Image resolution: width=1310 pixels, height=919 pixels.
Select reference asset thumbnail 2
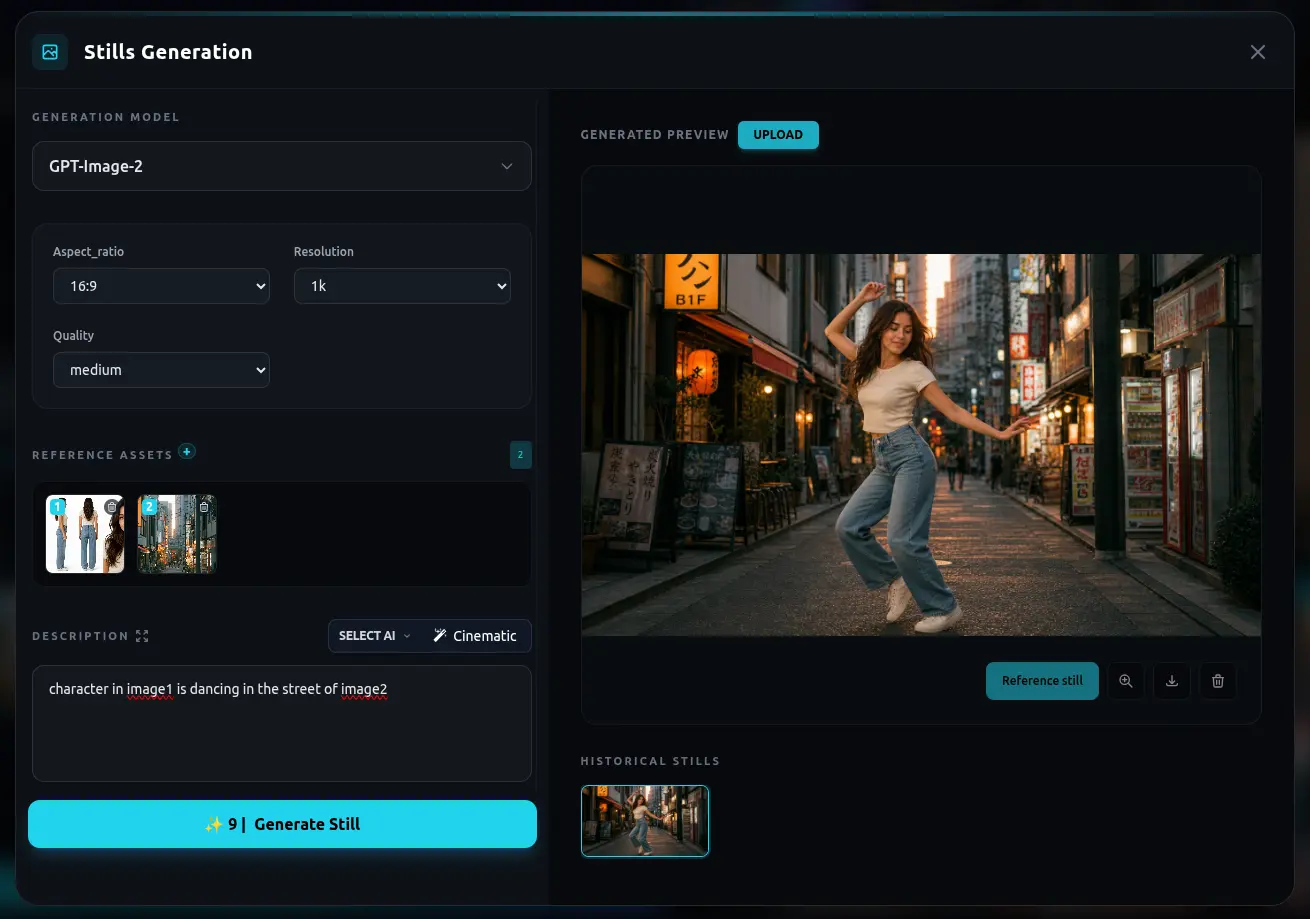click(177, 534)
